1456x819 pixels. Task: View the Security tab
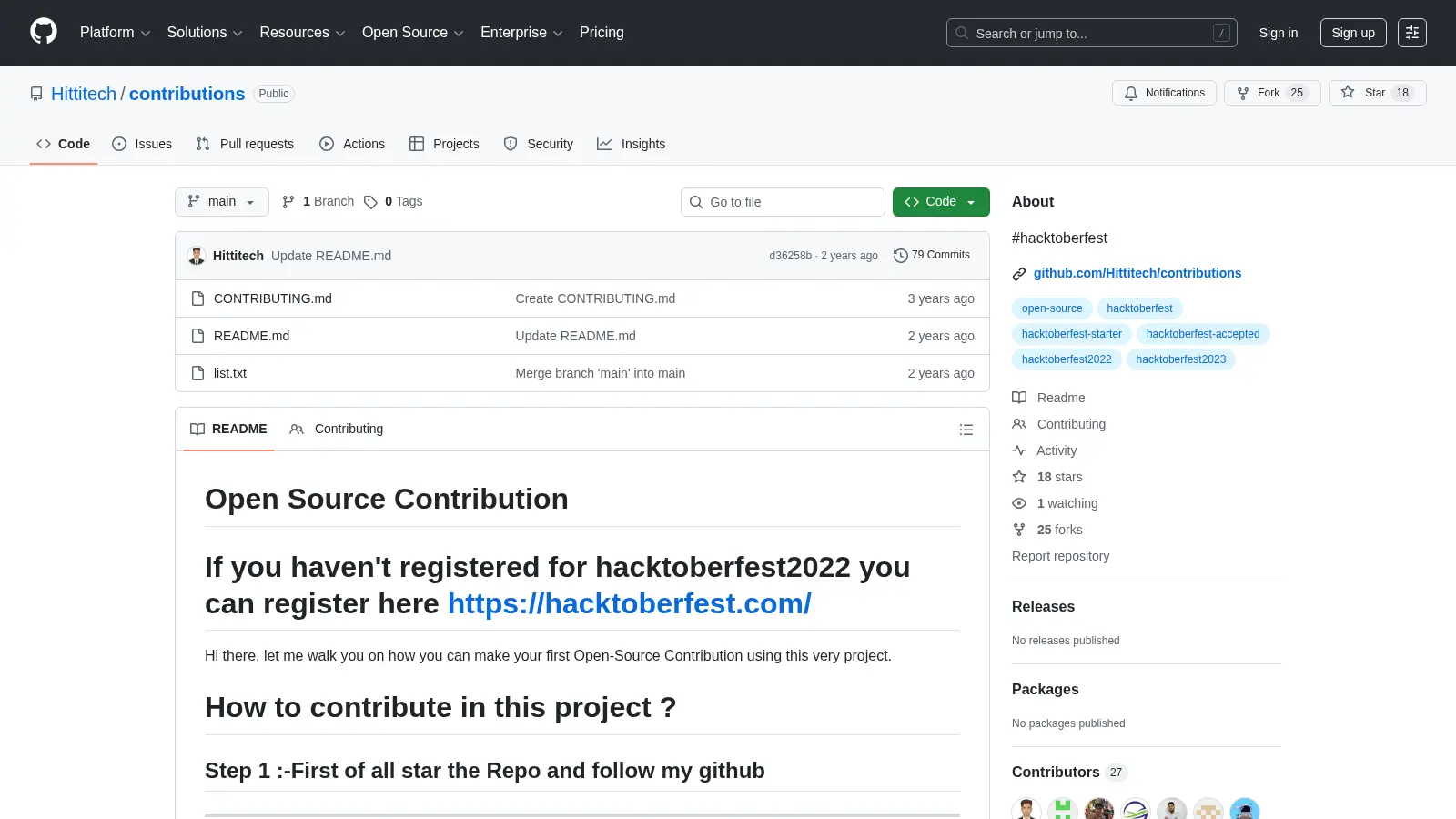pyautogui.click(x=539, y=144)
